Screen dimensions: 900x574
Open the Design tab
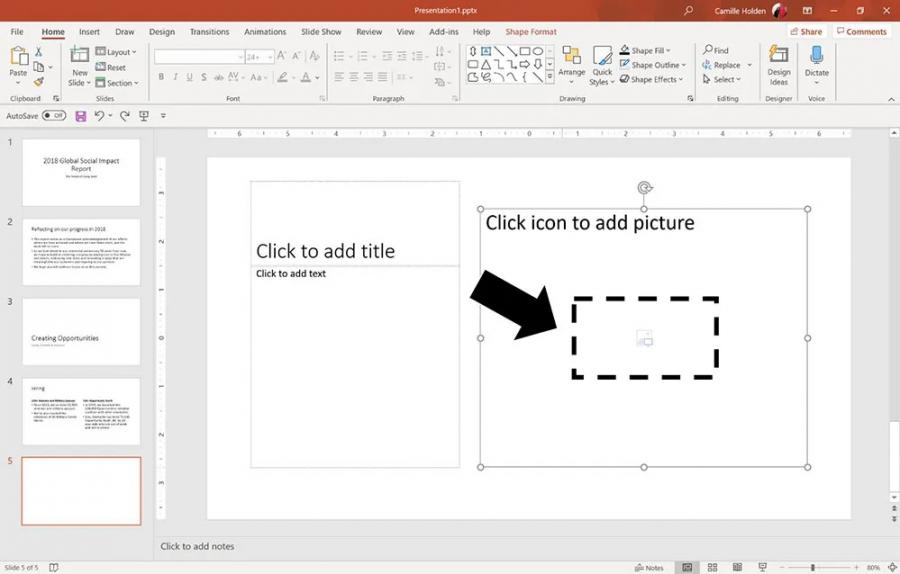pyautogui.click(x=162, y=32)
